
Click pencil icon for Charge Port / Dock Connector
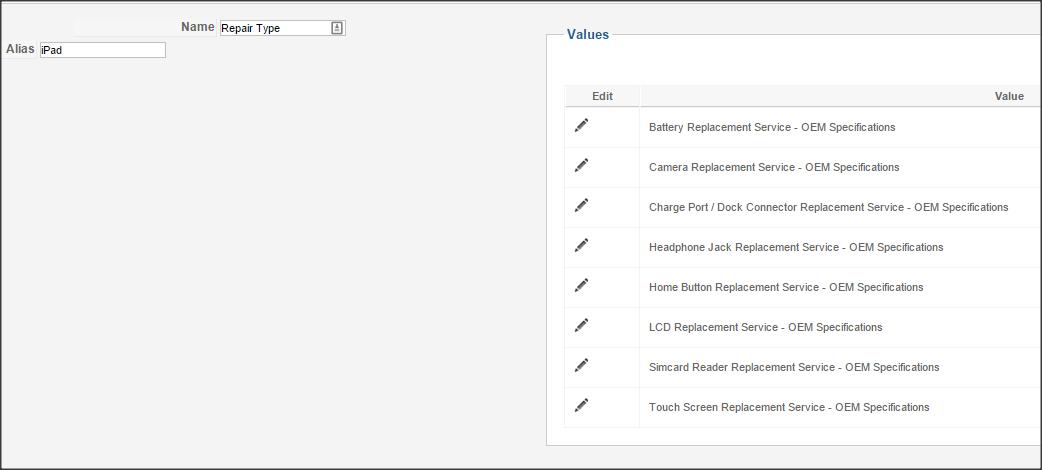(581, 205)
